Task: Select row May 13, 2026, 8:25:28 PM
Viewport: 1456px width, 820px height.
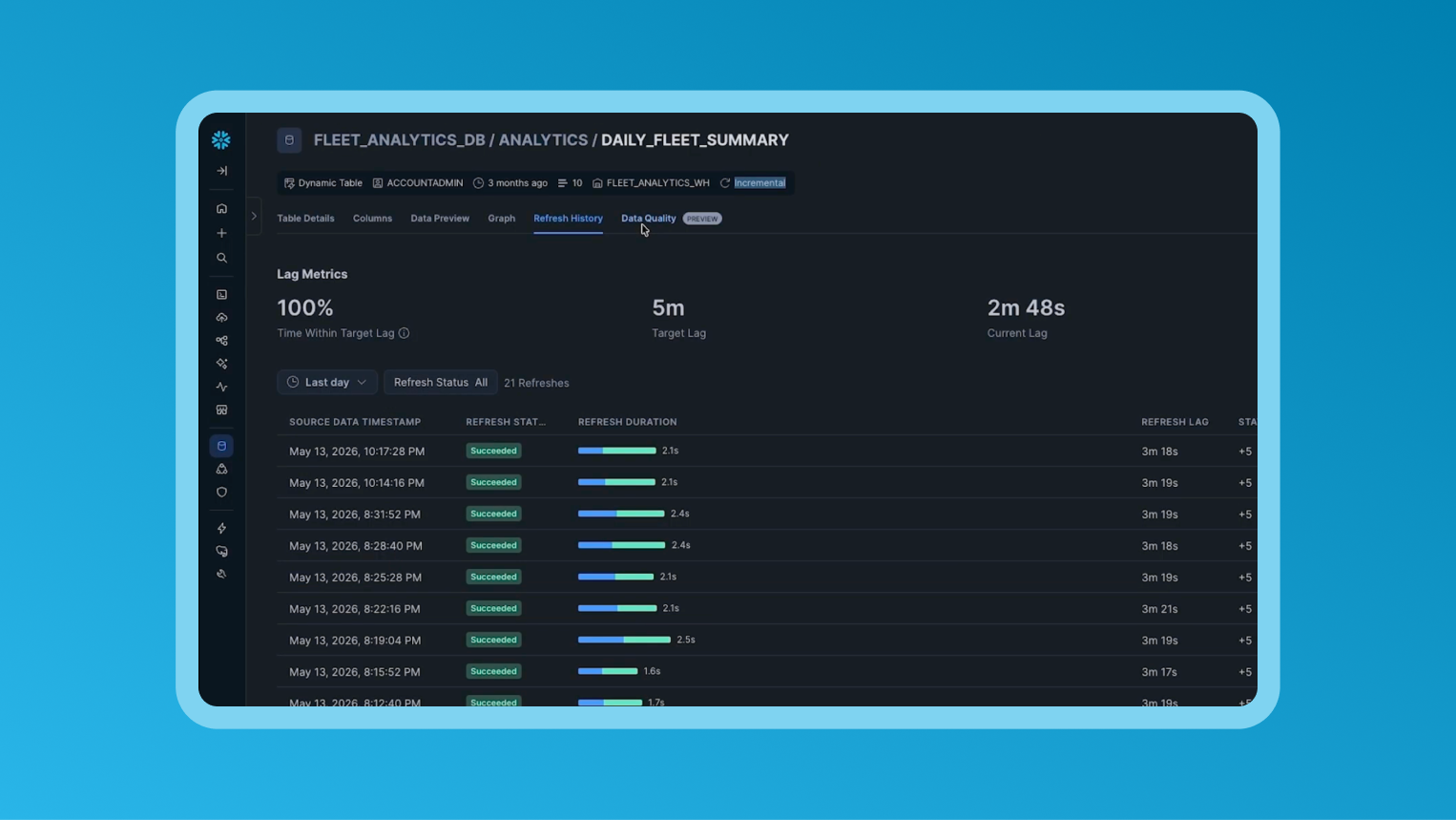Action: [x=767, y=578]
